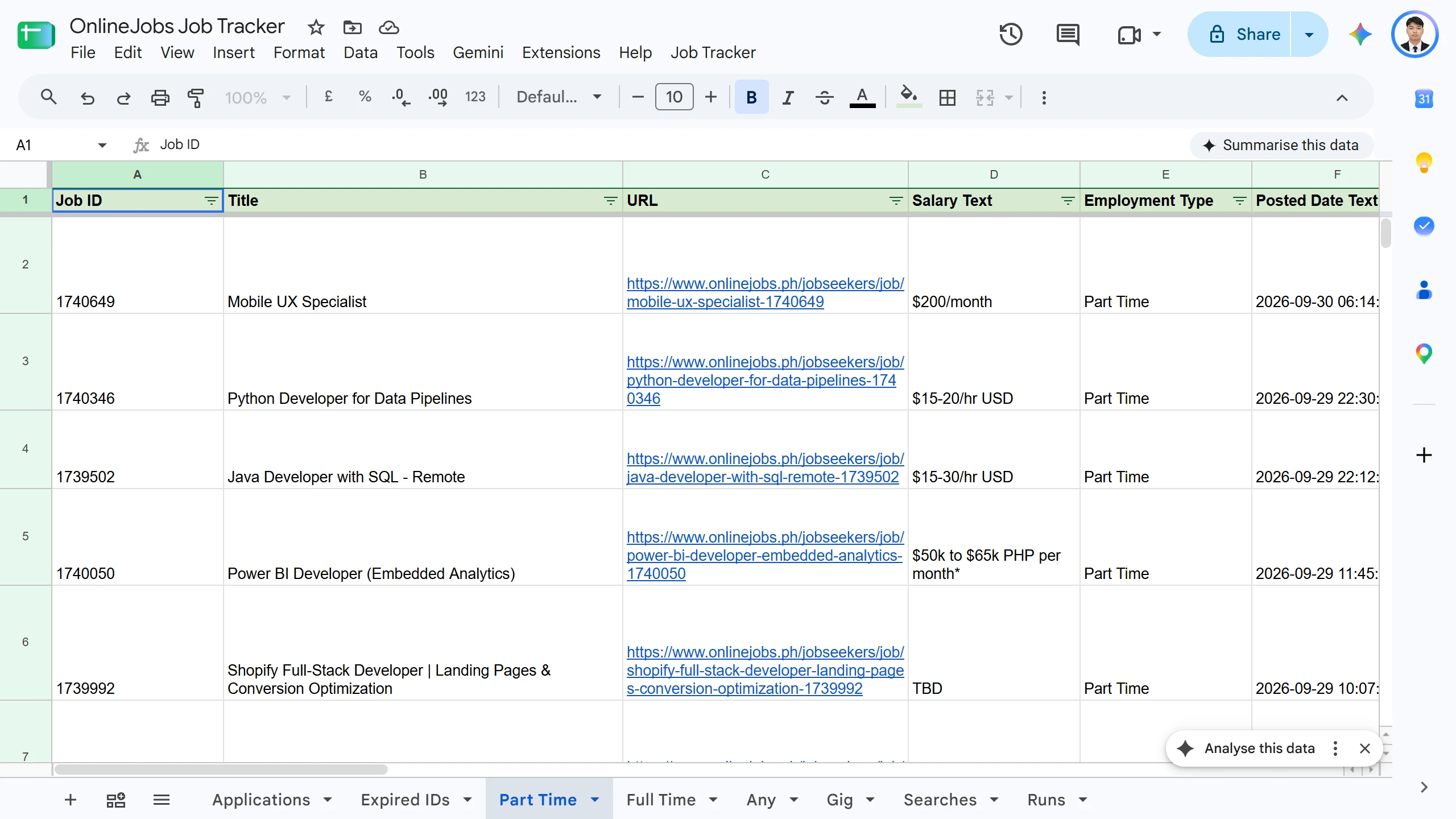Toggle Italic formatting

(788, 97)
